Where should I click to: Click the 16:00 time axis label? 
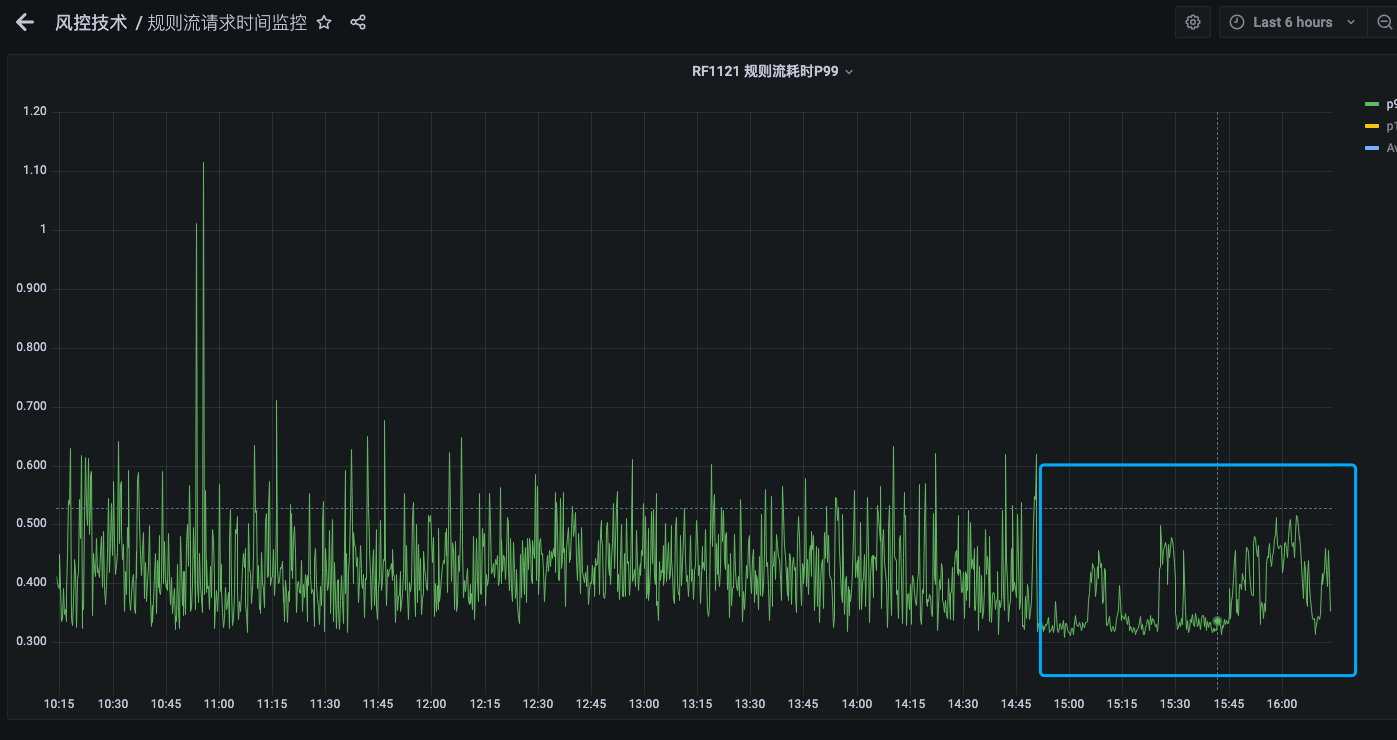1282,704
